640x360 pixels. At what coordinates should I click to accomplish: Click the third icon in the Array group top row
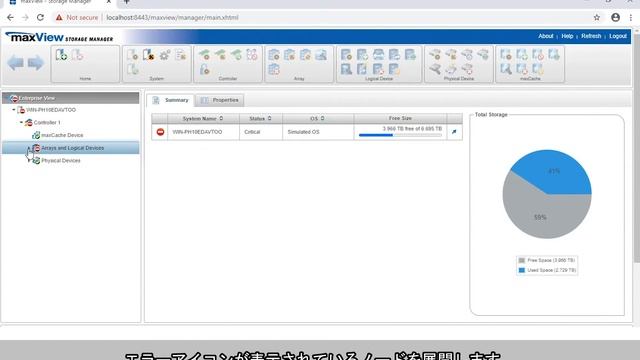click(305, 55)
